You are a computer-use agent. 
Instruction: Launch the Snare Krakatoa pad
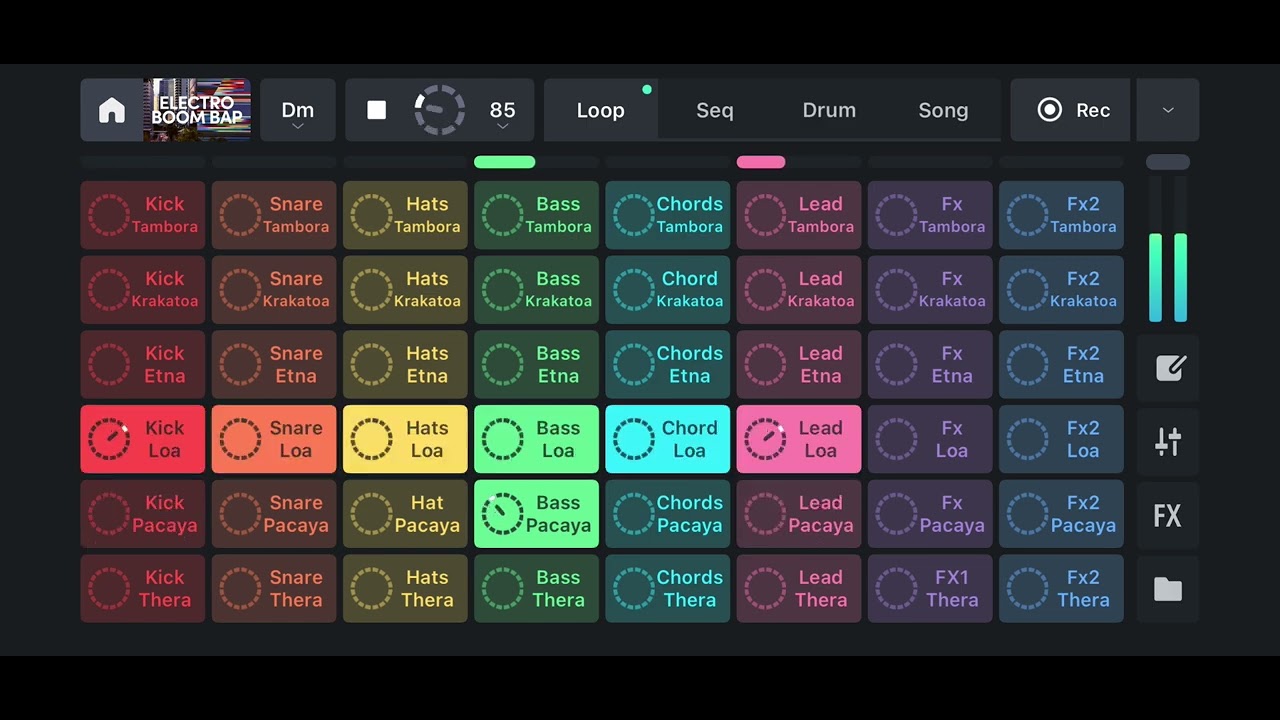click(x=274, y=290)
